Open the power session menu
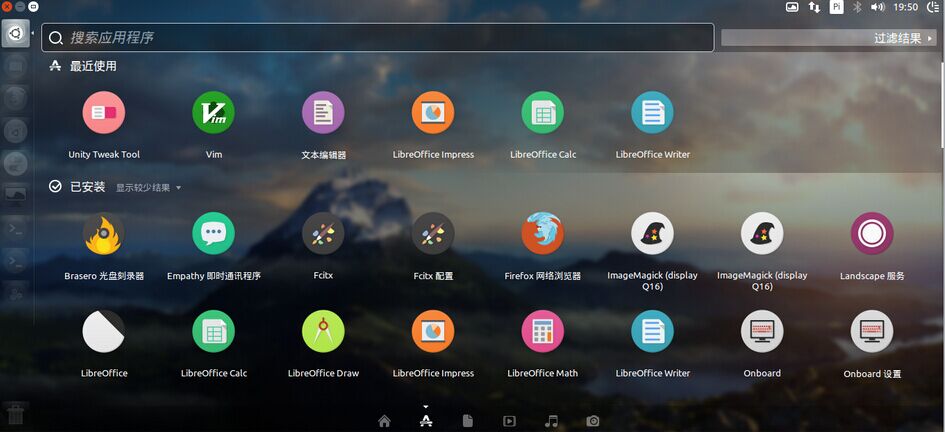The height and width of the screenshot is (432, 945). [934, 7]
